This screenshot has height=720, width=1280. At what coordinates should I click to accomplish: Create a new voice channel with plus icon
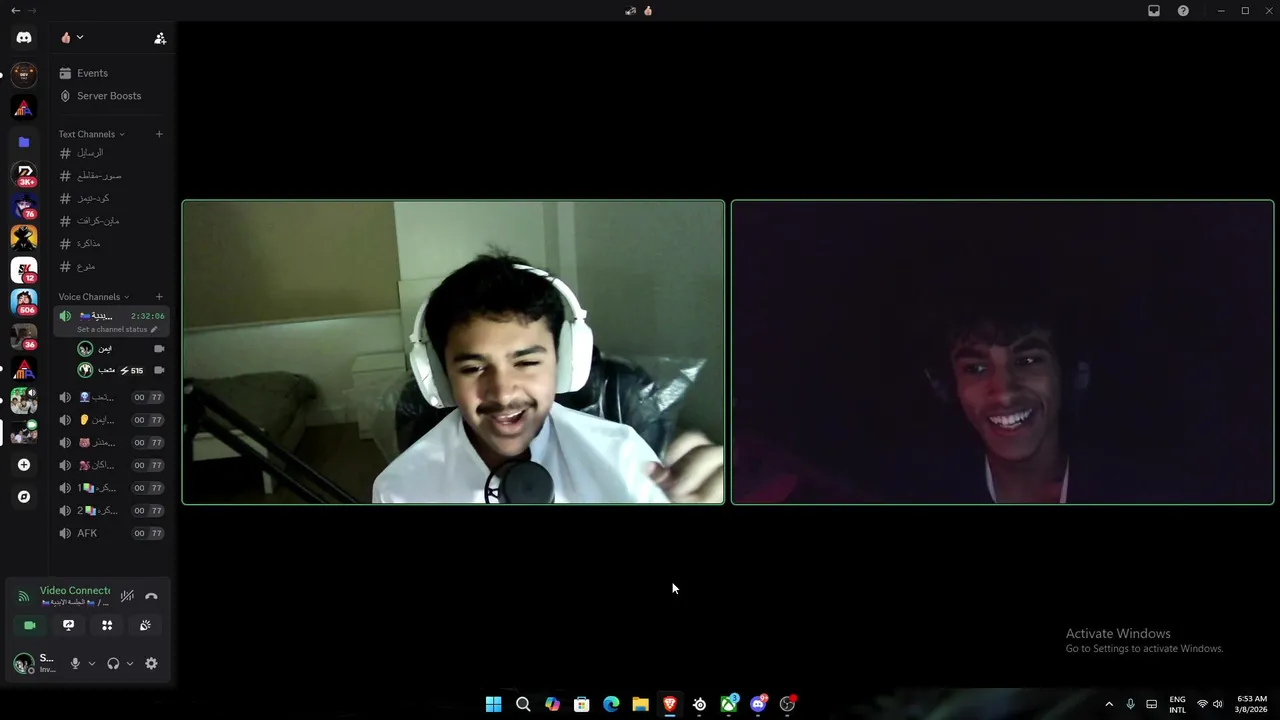pos(159,297)
